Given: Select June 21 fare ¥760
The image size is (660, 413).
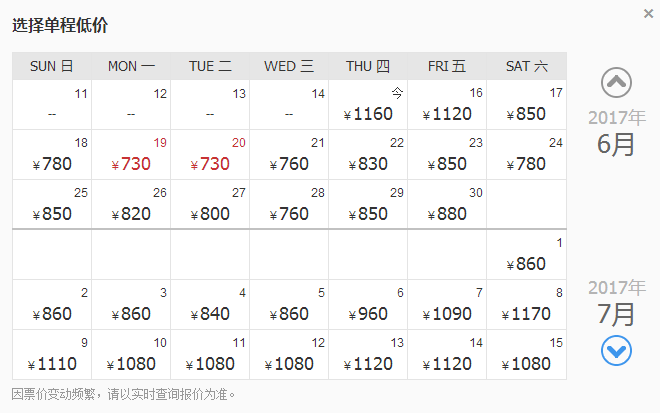Looking at the screenshot, I should (x=289, y=155).
